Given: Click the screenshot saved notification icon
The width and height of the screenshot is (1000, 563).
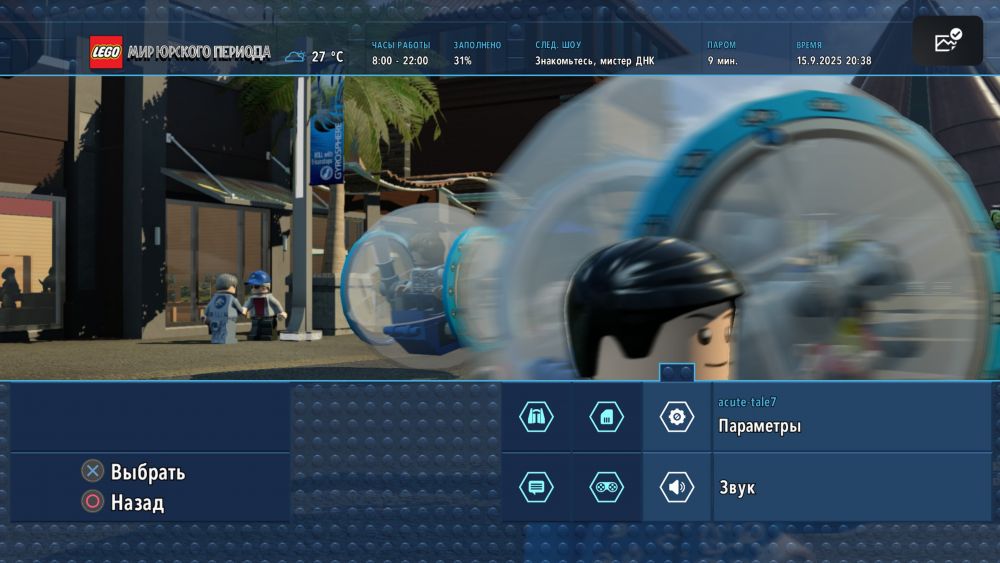Looking at the screenshot, I should click(948, 40).
